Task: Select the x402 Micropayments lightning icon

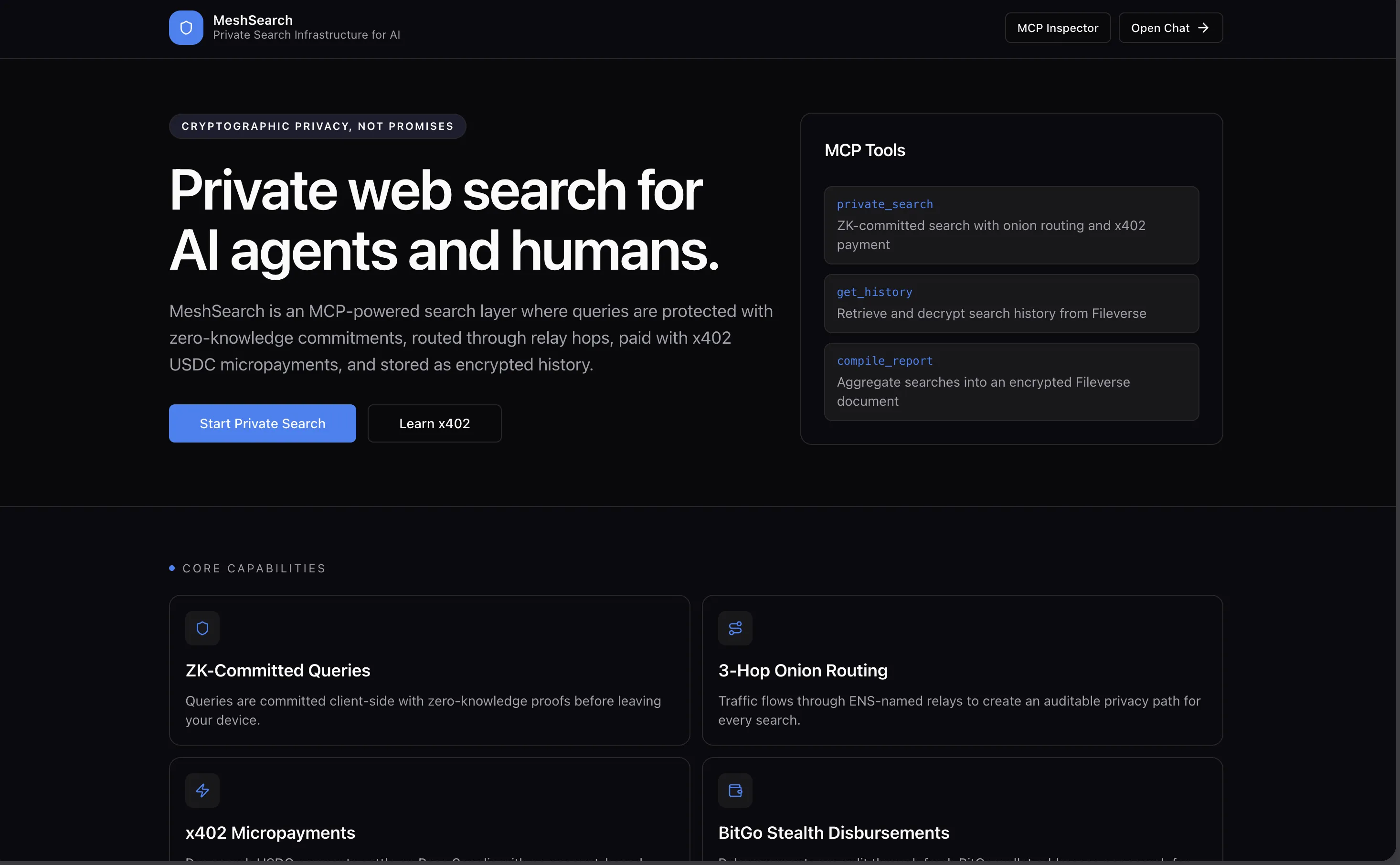Action: (202, 790)
